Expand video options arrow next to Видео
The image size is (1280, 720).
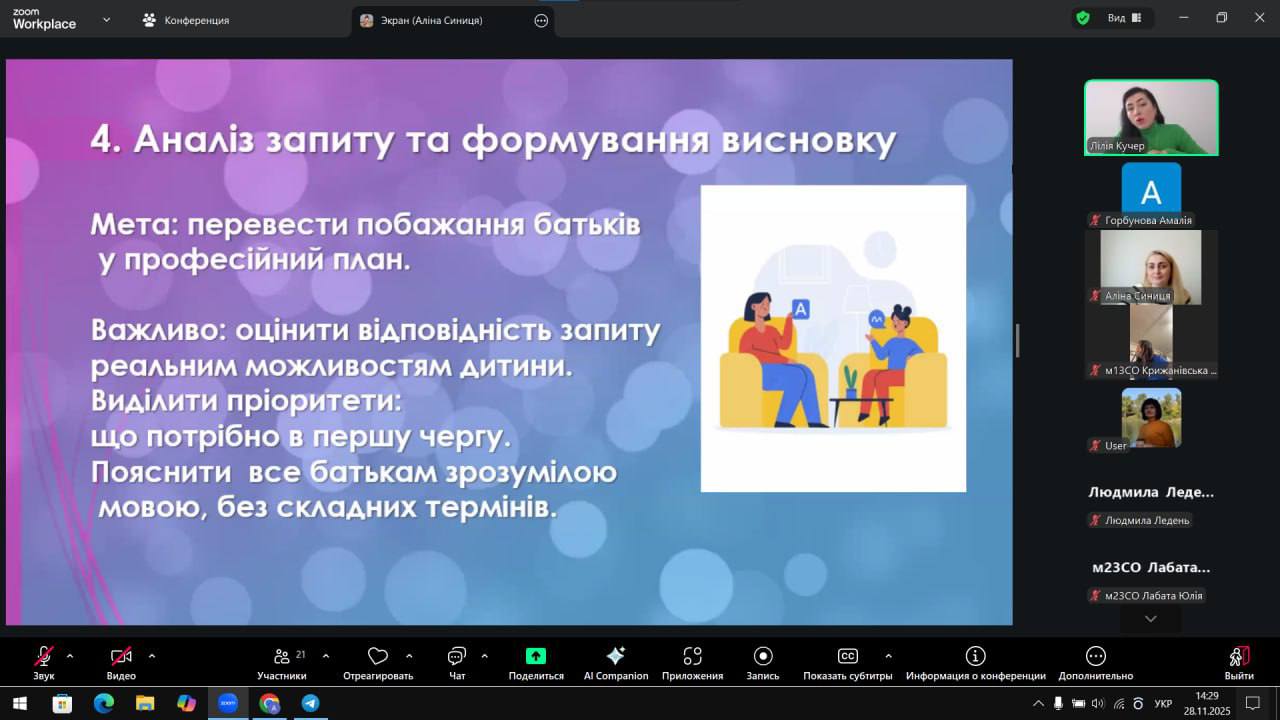click(152, 656)
